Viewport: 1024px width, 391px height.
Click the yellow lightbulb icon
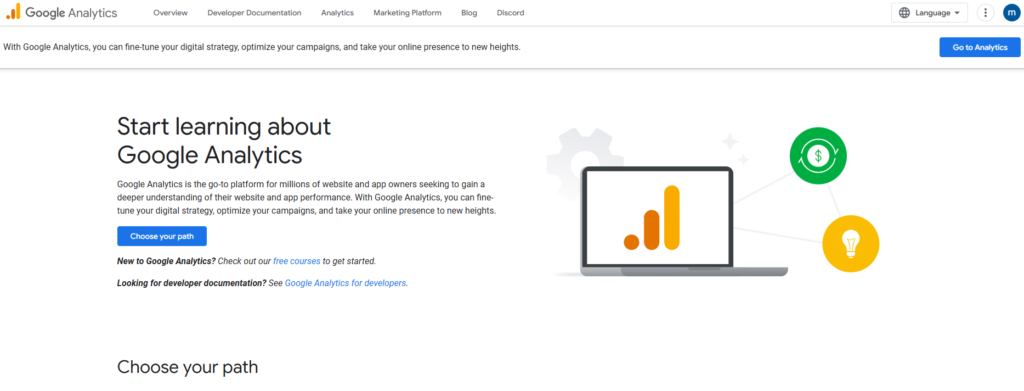pyautogui.click(x=850, y=243)
